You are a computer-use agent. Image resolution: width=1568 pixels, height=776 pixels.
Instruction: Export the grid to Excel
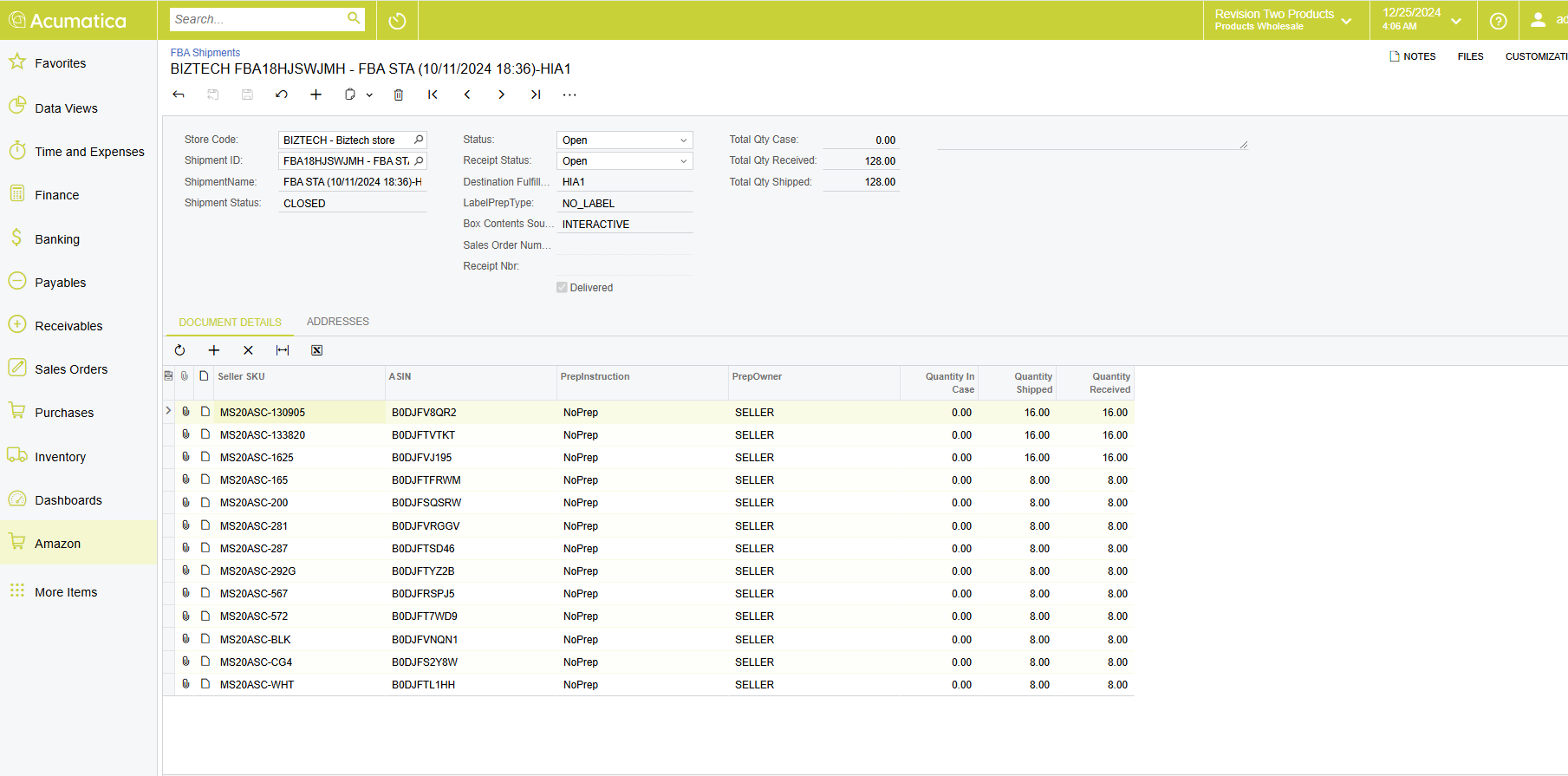(317, 350)
